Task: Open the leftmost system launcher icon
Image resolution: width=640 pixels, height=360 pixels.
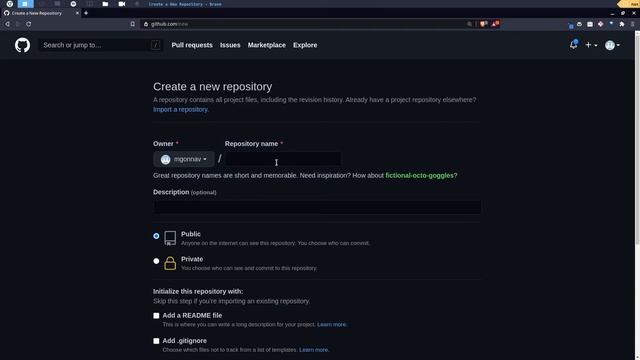Action: [9, 4]
